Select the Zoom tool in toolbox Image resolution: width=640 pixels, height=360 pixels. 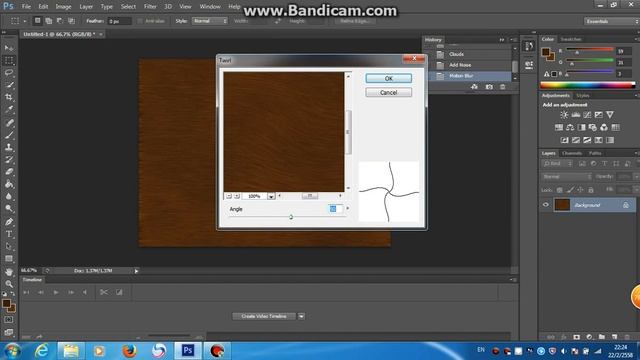(9, 284)
